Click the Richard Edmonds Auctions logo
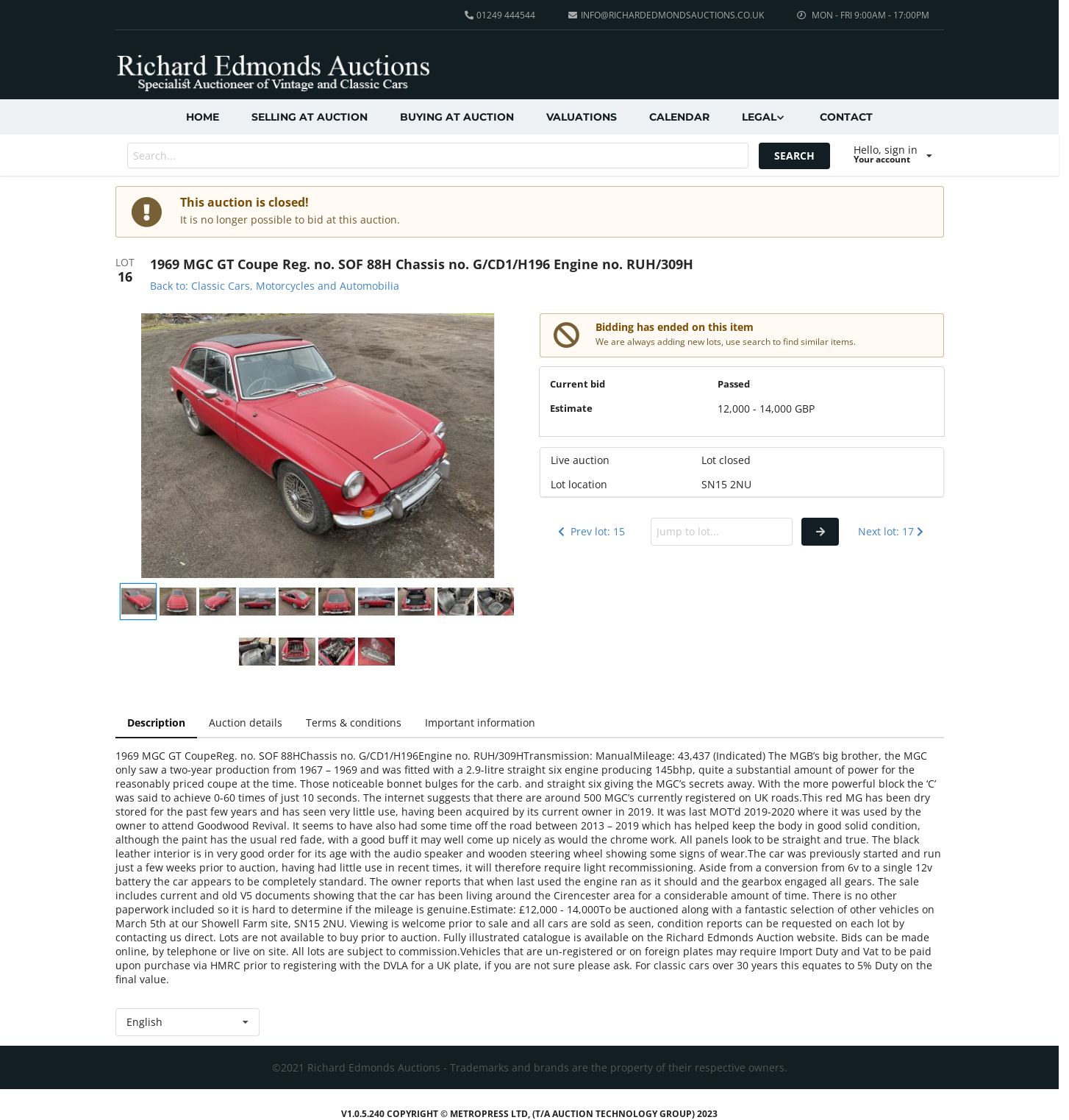Image resolution: width=1069 pixels, height=1120 pixels. [273, 72]
